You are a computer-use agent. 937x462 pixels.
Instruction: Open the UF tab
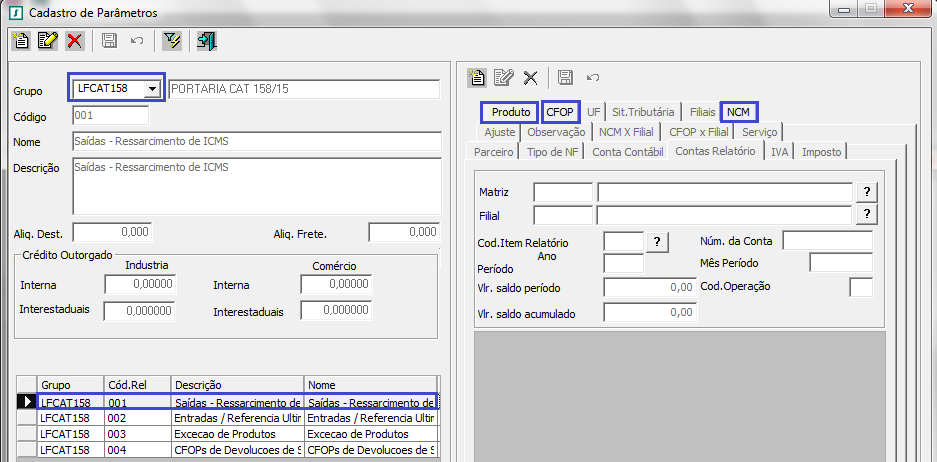pyautogui.click(x=593, y=112)
